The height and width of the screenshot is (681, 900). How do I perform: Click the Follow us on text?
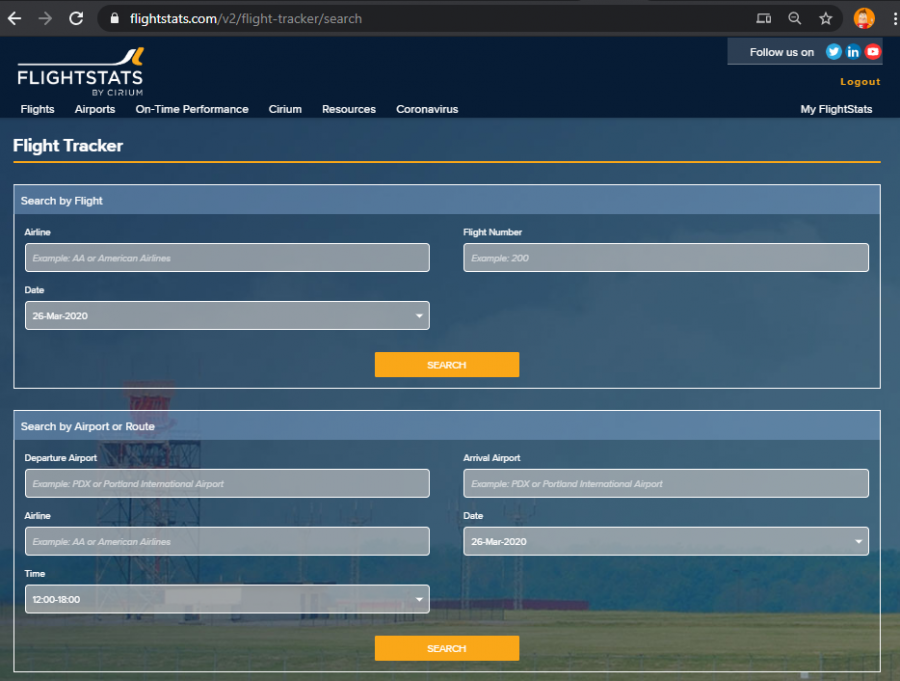click(781, 52)
